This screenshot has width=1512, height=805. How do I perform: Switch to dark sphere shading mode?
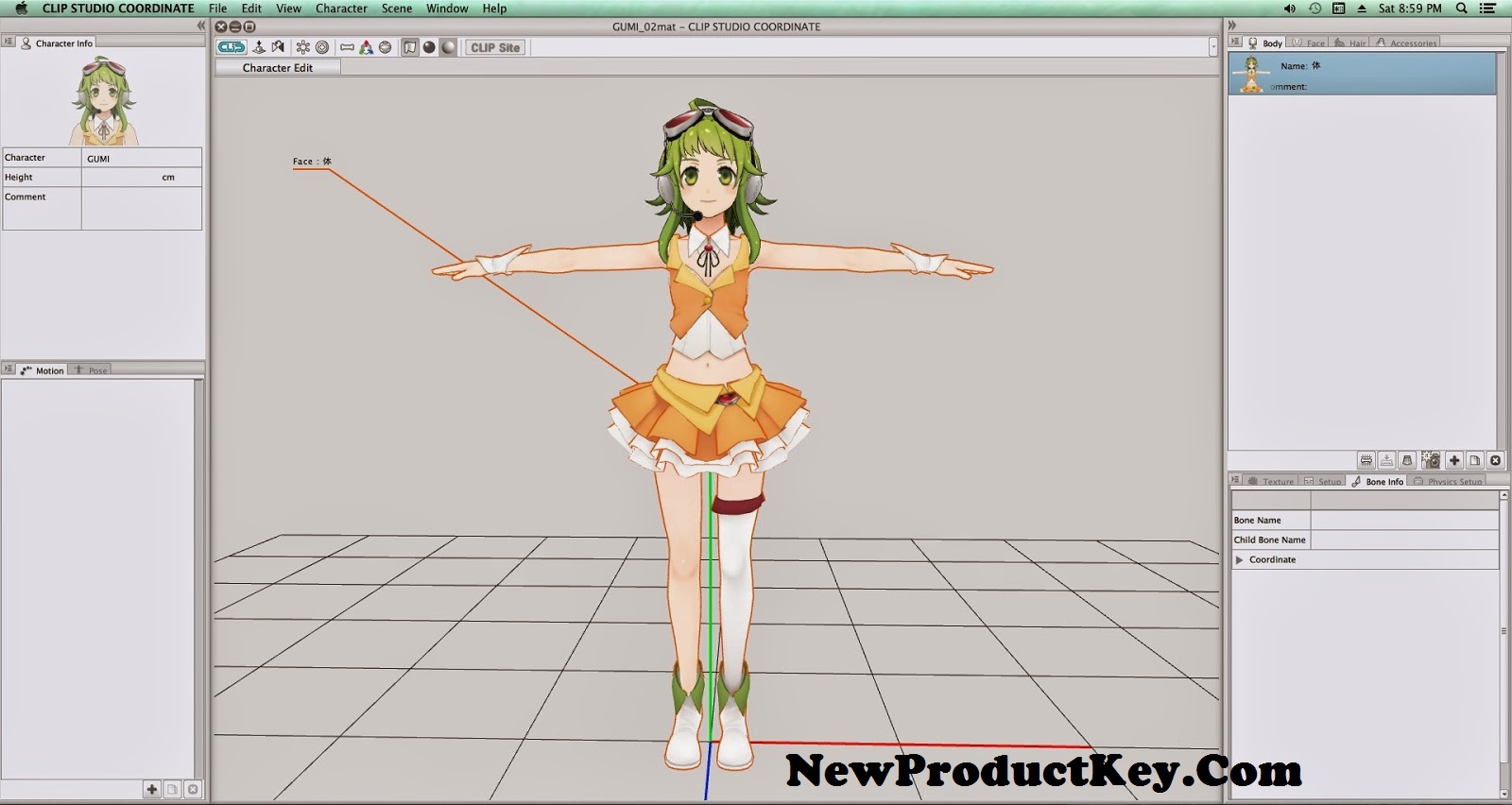(429, 47)
